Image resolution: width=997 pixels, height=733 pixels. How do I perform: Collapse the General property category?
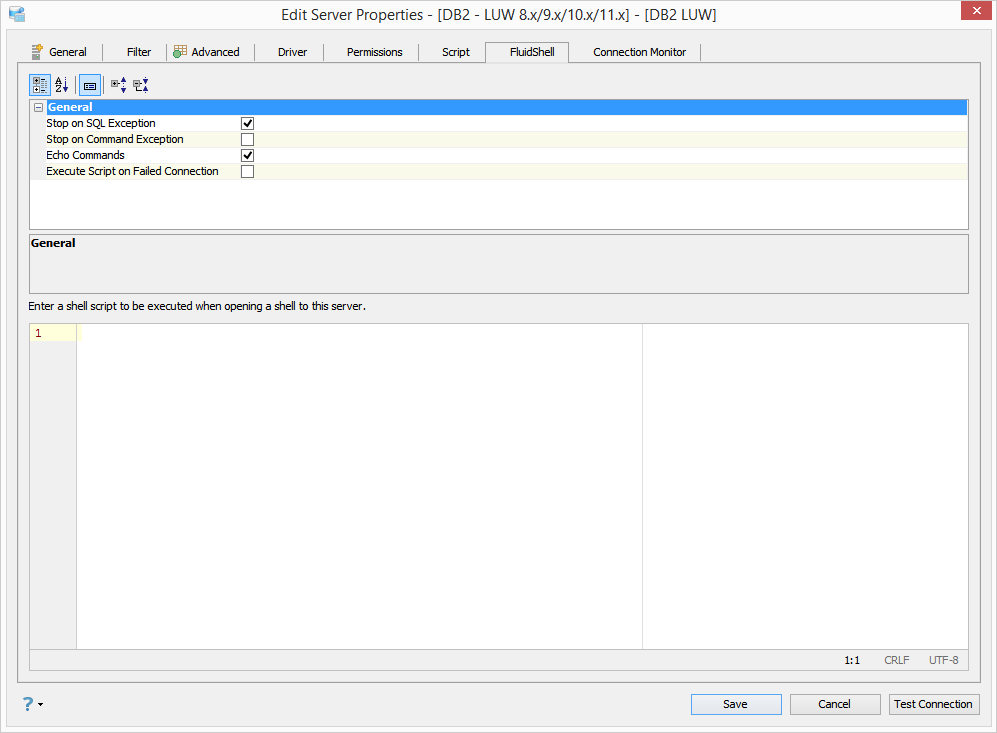click(x=38, y=107)
